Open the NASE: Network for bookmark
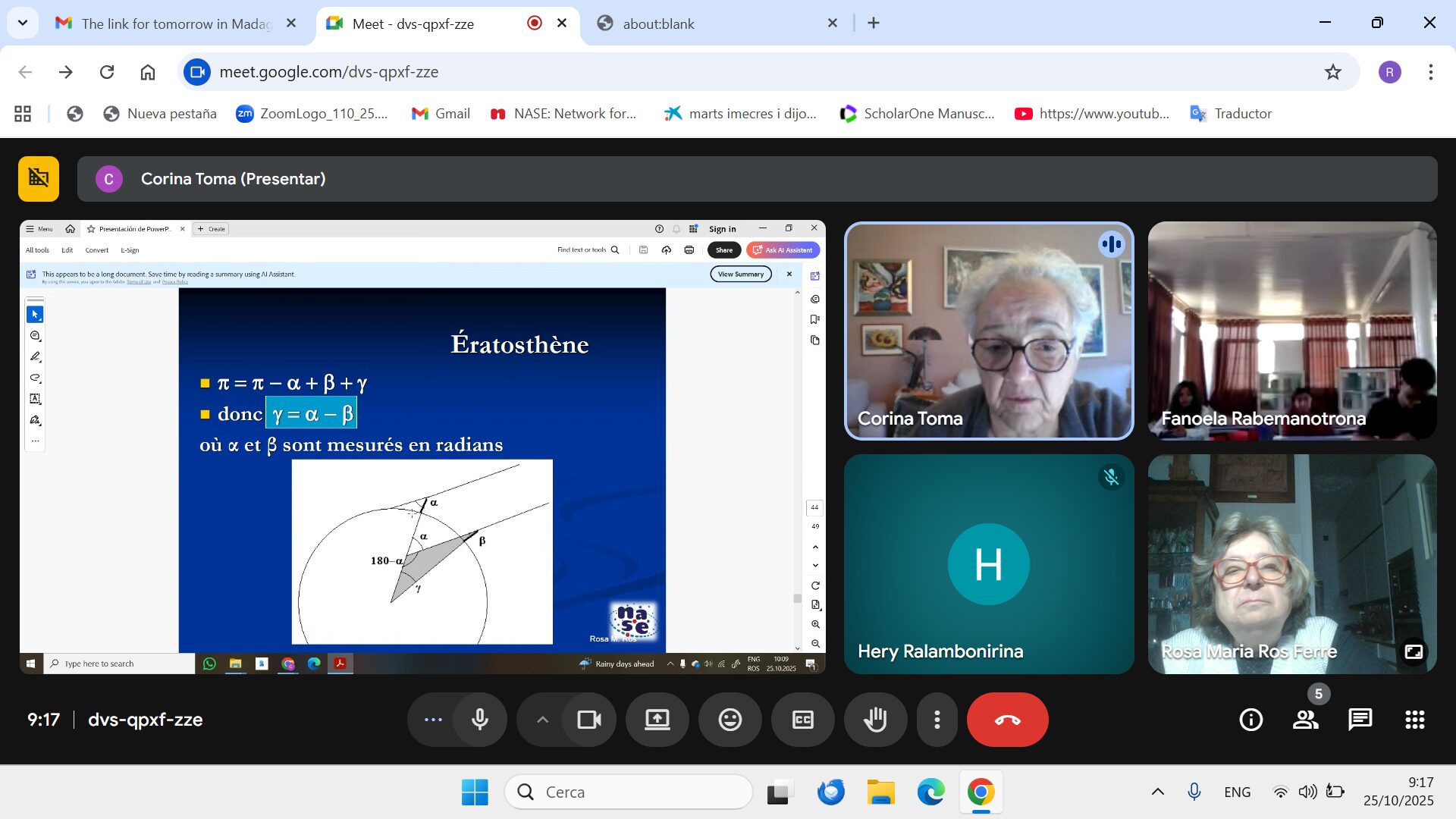This screenshot has height=819, width=1456. 563,114
